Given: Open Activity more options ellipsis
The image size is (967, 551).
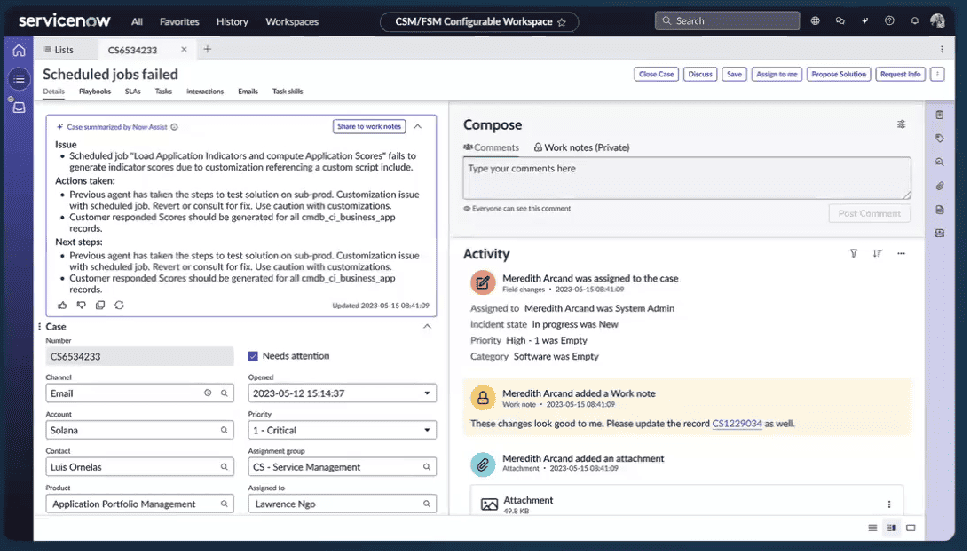Looking at the screenshot, I should pyautogui.click(x=901, y=254).
